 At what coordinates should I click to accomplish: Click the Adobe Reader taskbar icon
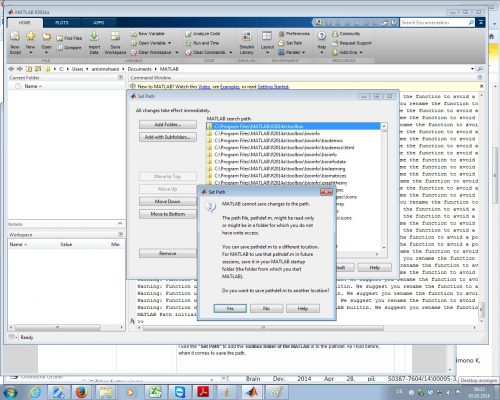pyautogui.click(x=204, y=392)
